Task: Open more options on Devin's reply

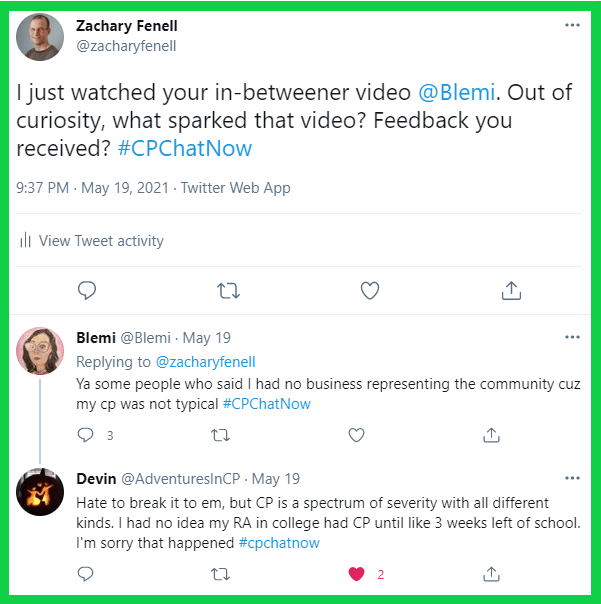Action: 572,478
